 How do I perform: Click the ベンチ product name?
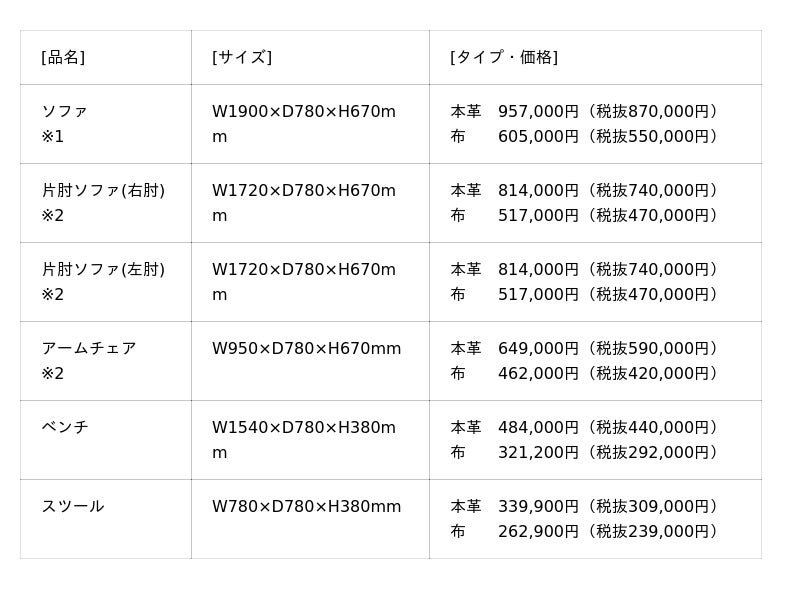65,428
